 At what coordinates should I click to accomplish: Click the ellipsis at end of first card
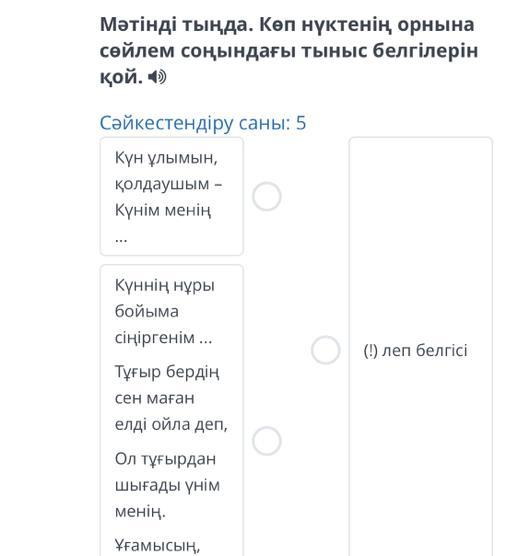(121, 240)
